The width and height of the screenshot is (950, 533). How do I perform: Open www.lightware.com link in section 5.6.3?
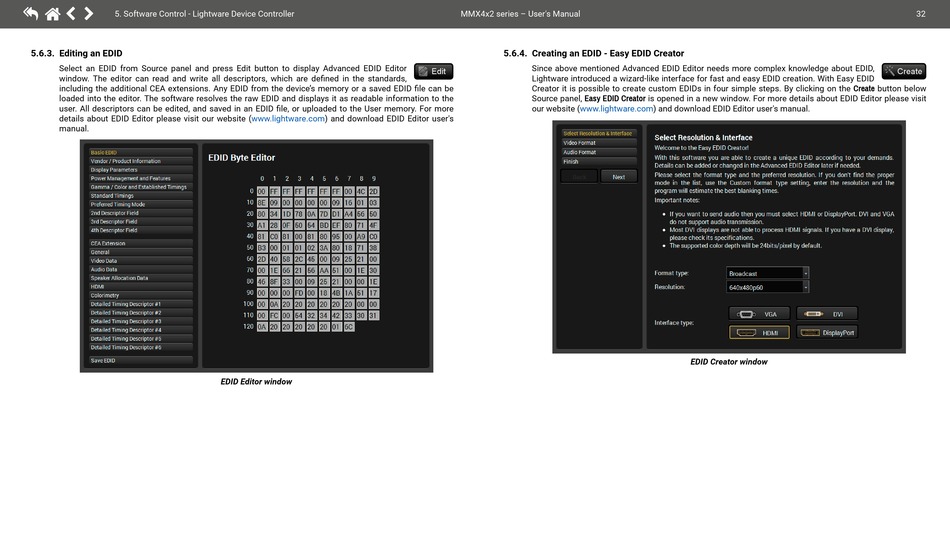[x=288, y=119]
